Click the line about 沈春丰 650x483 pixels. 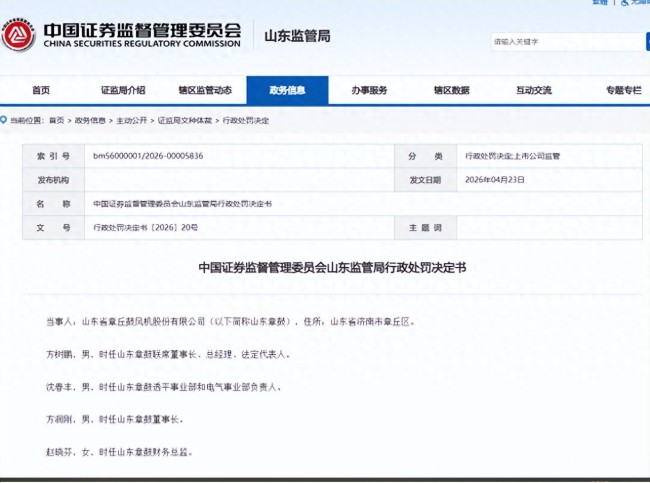(164, 387)
